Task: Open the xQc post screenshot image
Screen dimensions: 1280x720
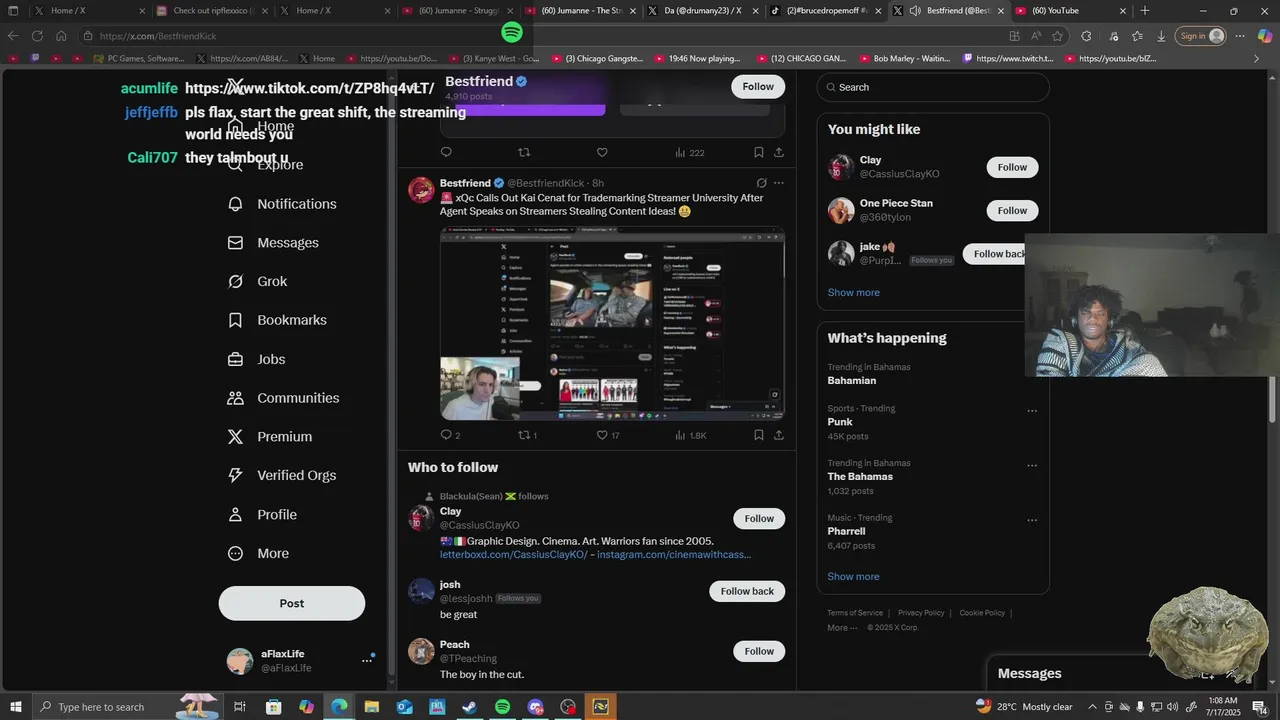Action: pyautogui.click(x=612, y=324)
